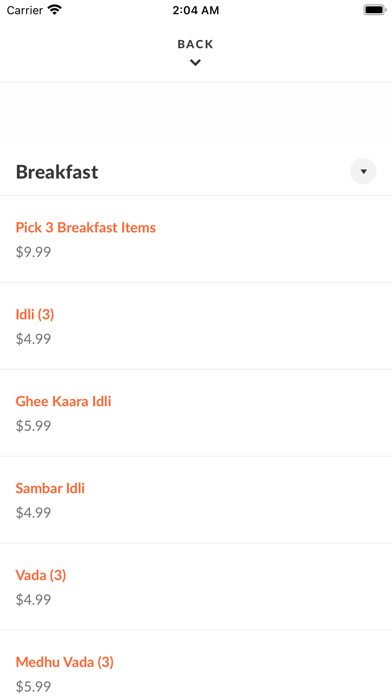Viewport: 392px width, 696px height.
Task: Click the Carrier label in status bar
Action: point(25,10)
